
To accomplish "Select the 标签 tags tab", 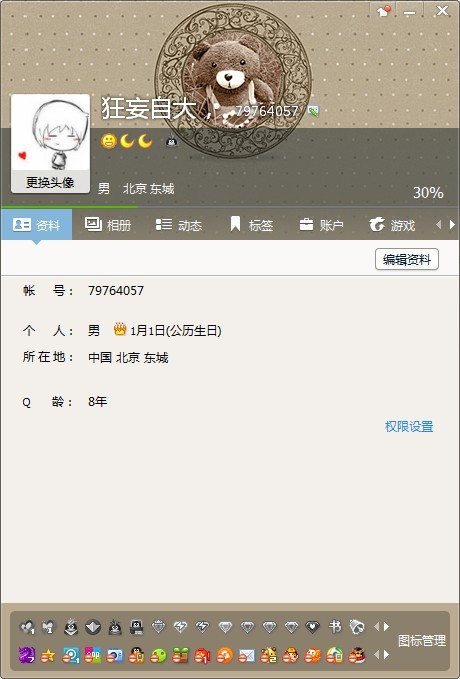I will (252, 225).
